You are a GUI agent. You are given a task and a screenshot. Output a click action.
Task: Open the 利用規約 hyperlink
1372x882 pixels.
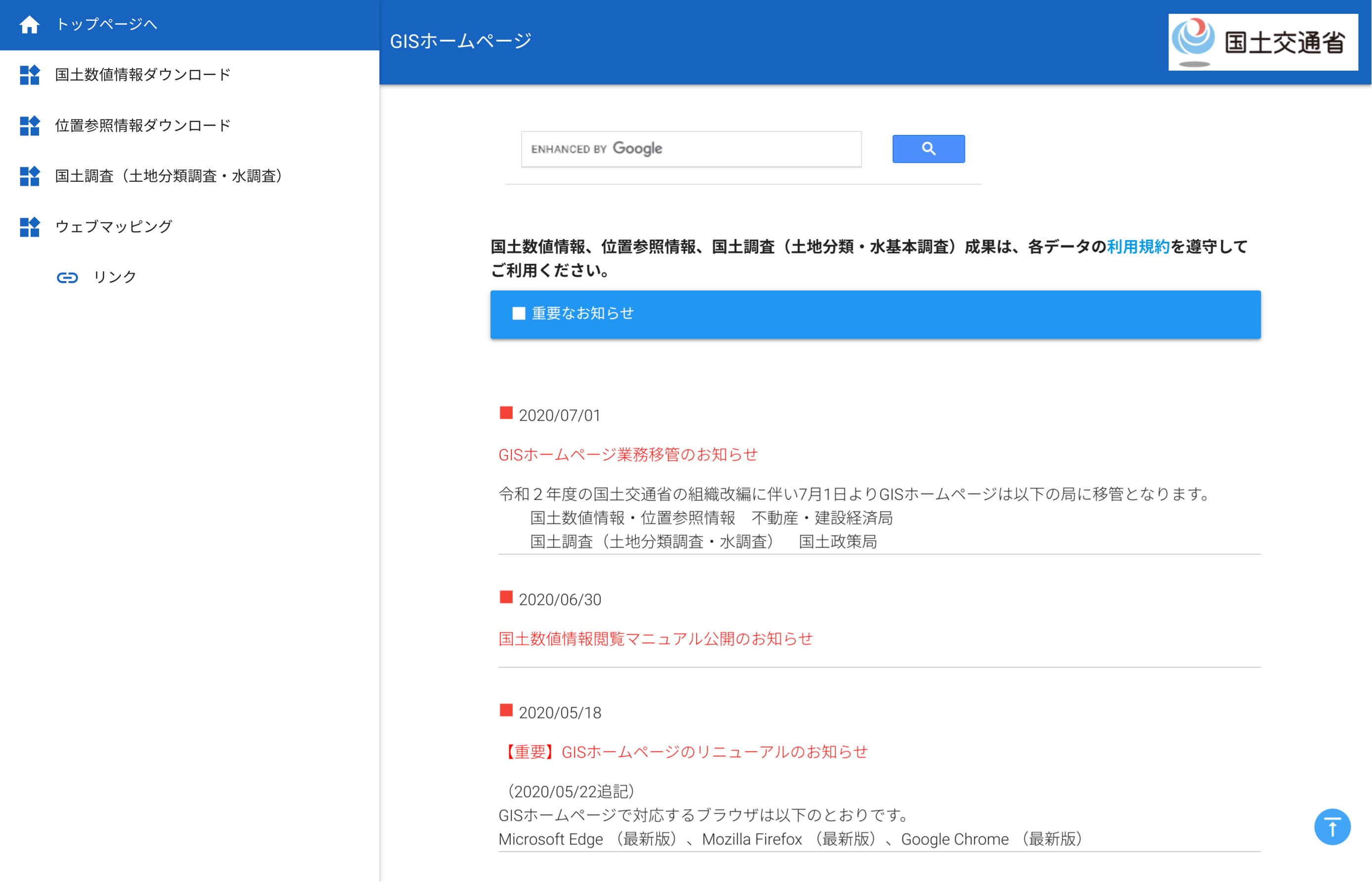[x=1137, y=247]
